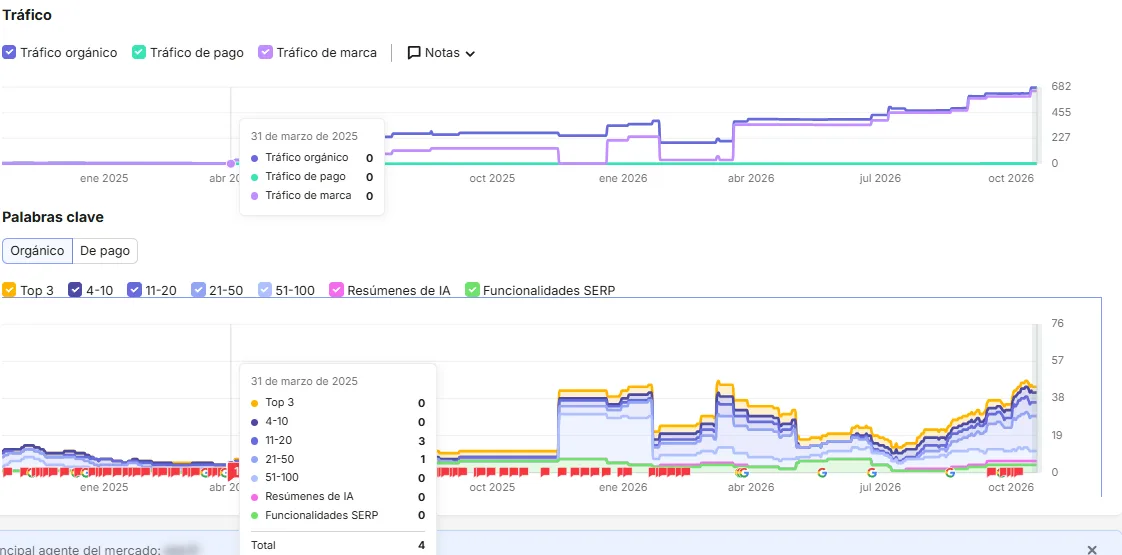This screenshot has height=555, width=1122.
Task: Click the Tráfico orgánico row in the tooltip
Action: [x=312, y=157]
